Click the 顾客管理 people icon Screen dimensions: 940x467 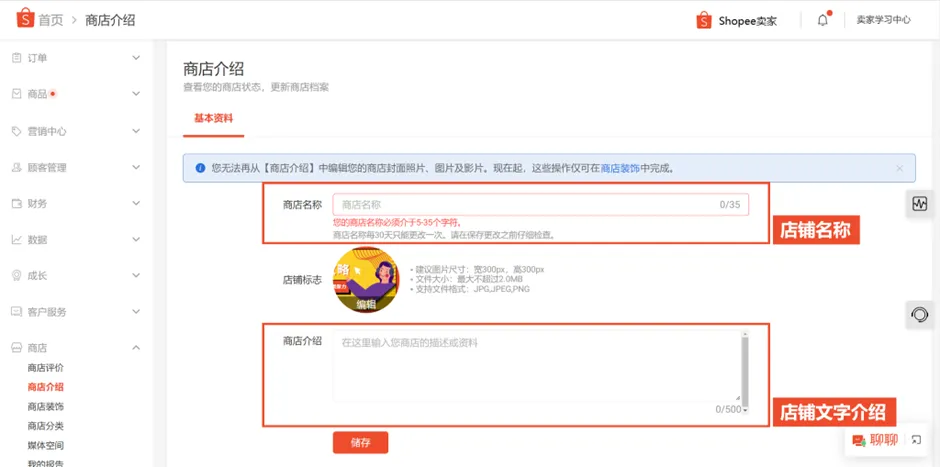tap(17, 168)
